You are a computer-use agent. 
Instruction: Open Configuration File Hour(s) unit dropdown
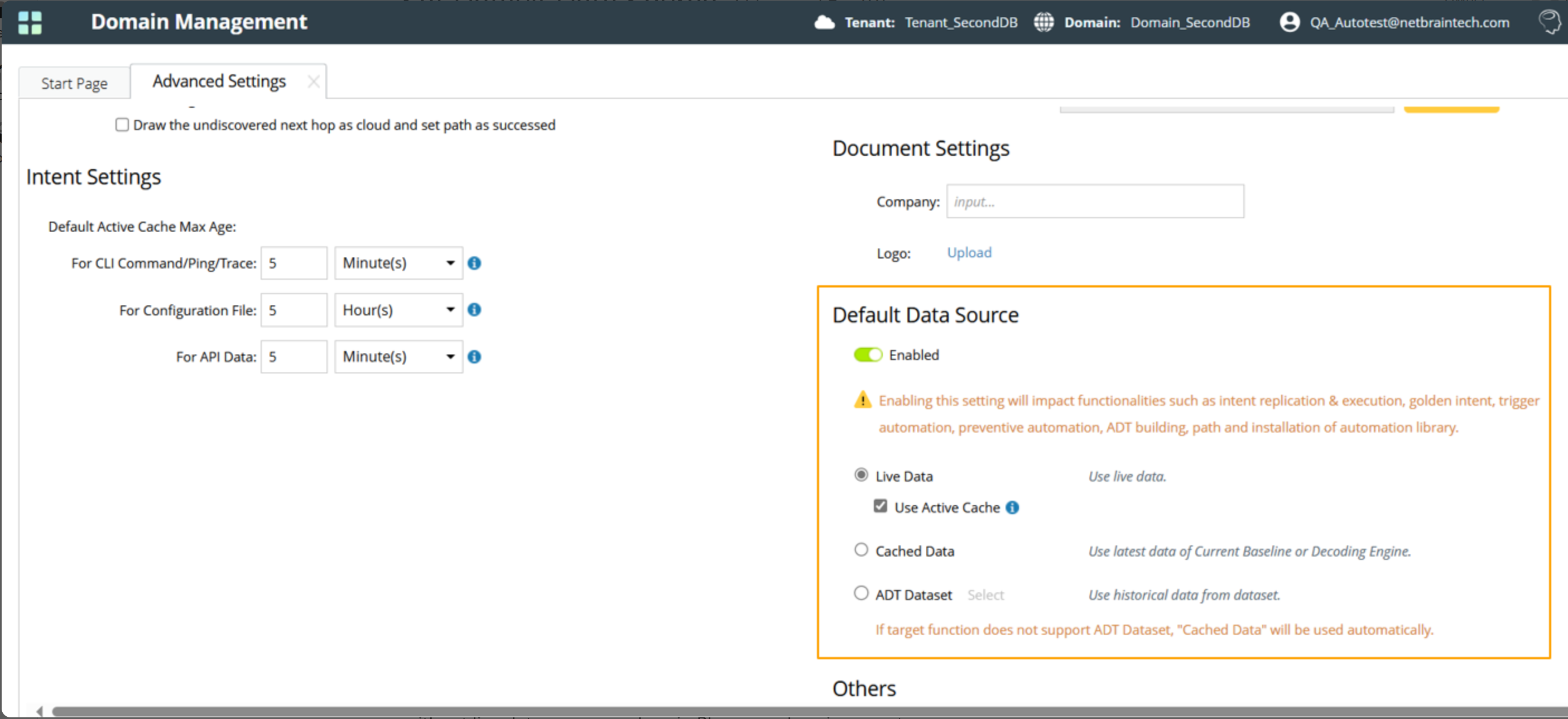pyautogui.click(x=398, y=310)
